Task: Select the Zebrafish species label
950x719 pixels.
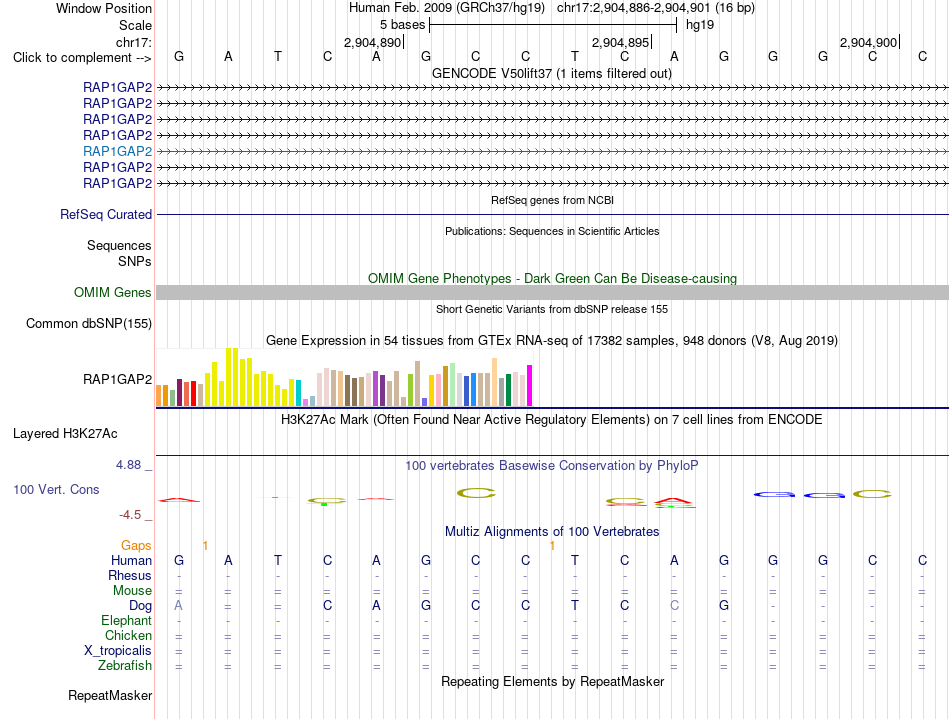Action: pos(125,665)
